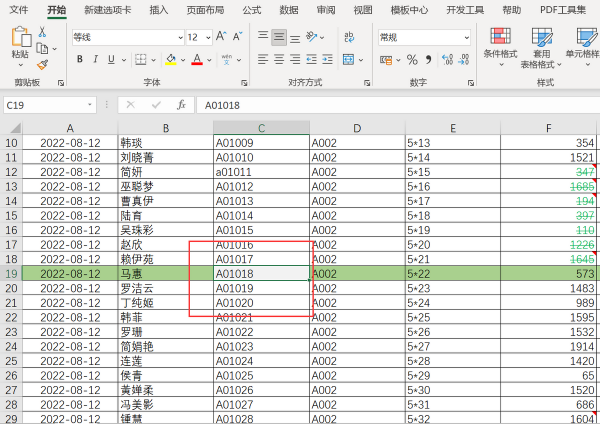Screen dimensions: 600x424
Task: Increase font size with larger A
Action: point(221,36)
